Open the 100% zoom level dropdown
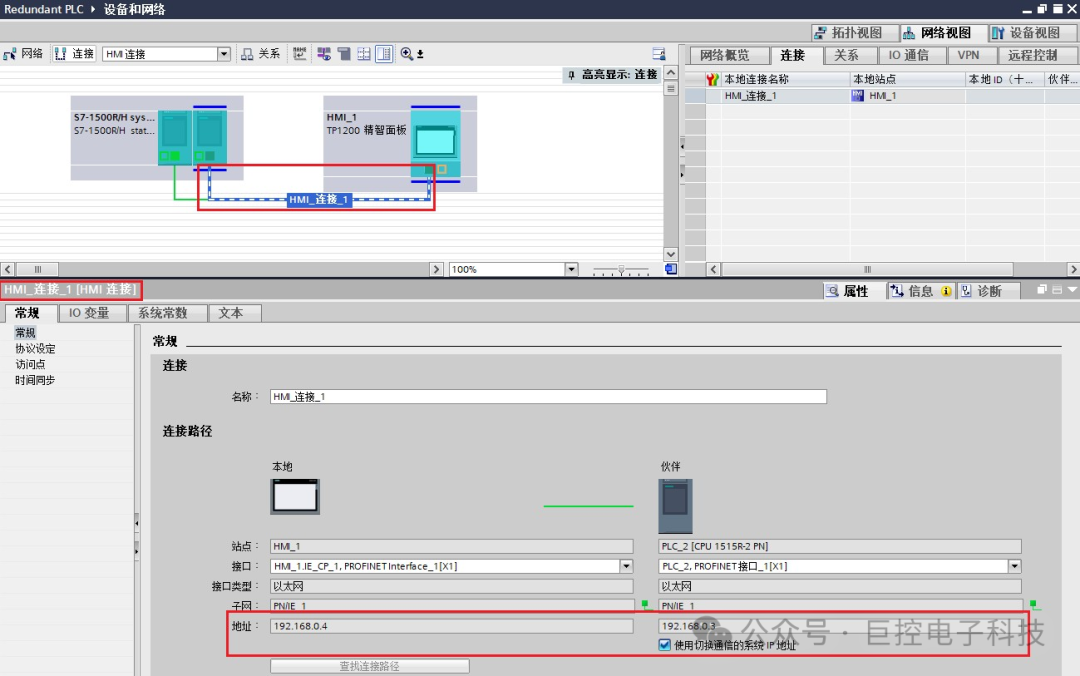 (x=571, y=269)
